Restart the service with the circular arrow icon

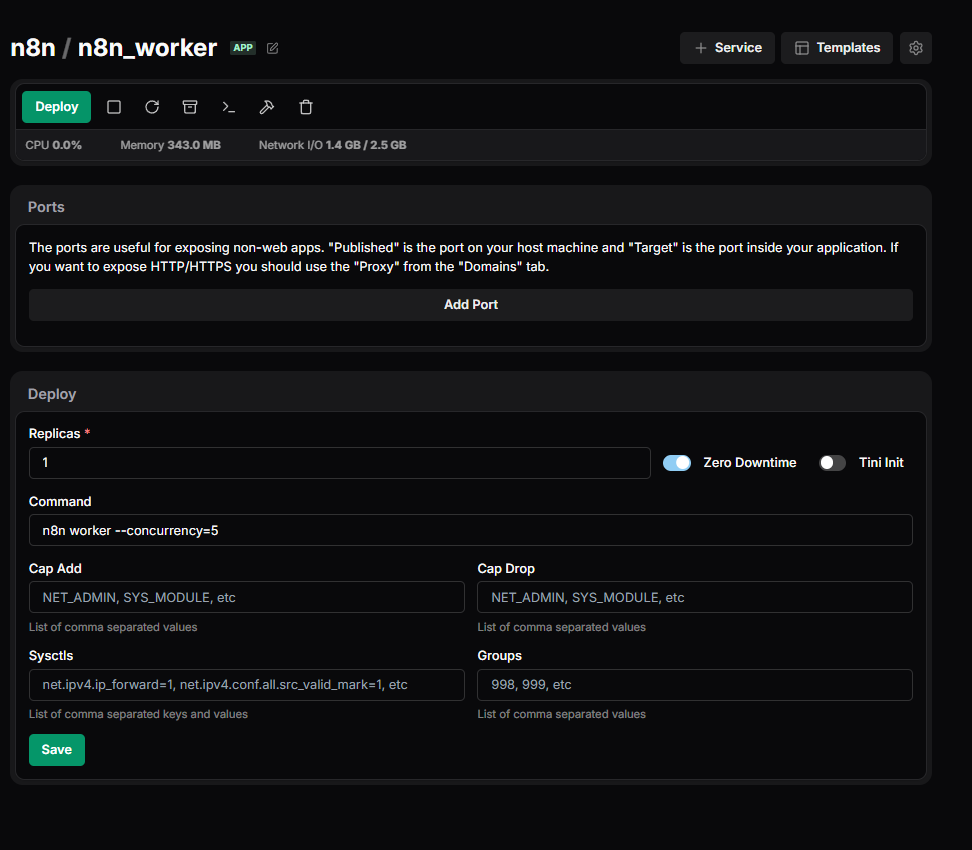coord(152,107)
